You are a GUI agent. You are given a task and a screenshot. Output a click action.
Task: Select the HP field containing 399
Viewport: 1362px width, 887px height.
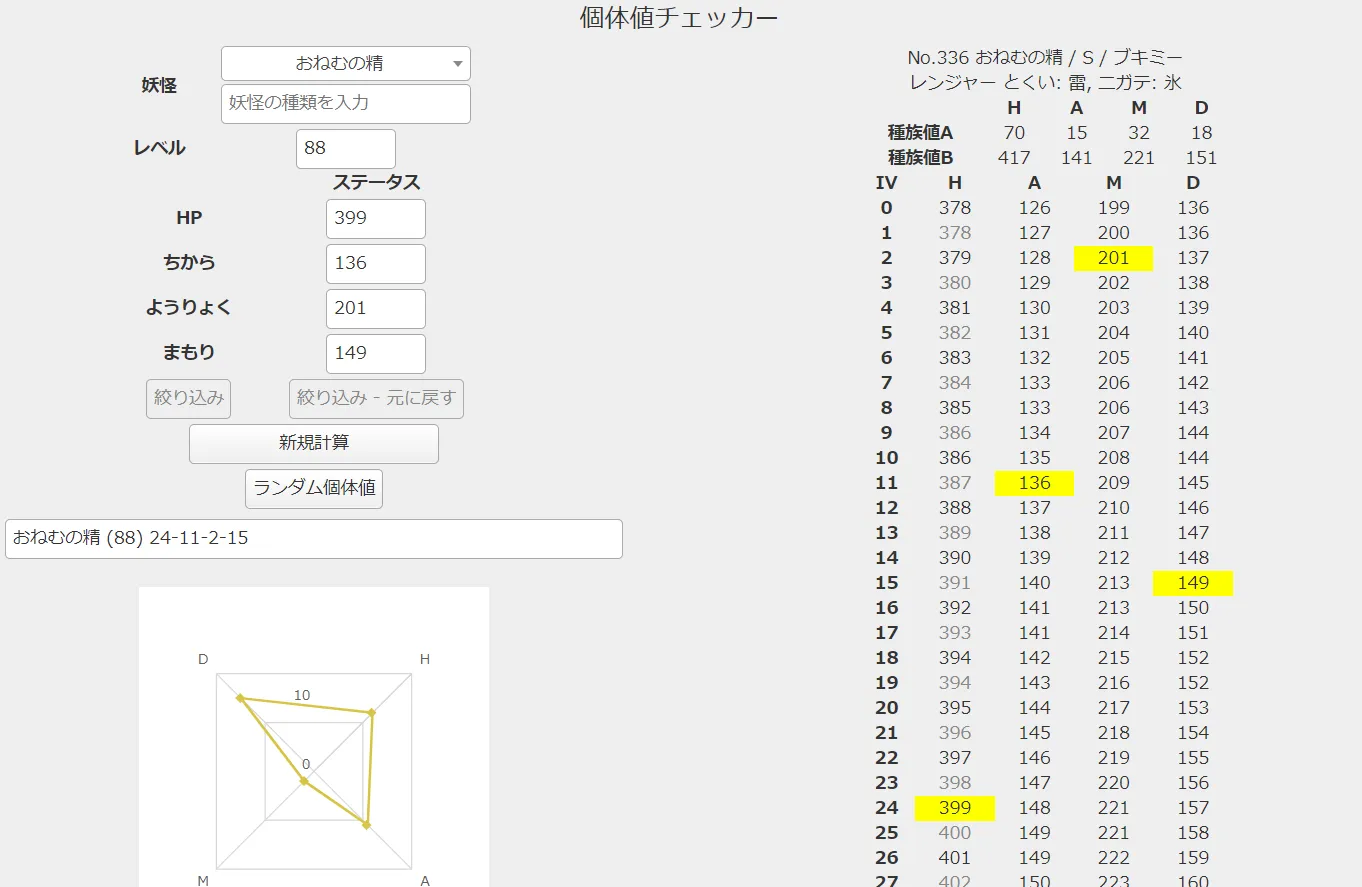[x=376, y=218]
